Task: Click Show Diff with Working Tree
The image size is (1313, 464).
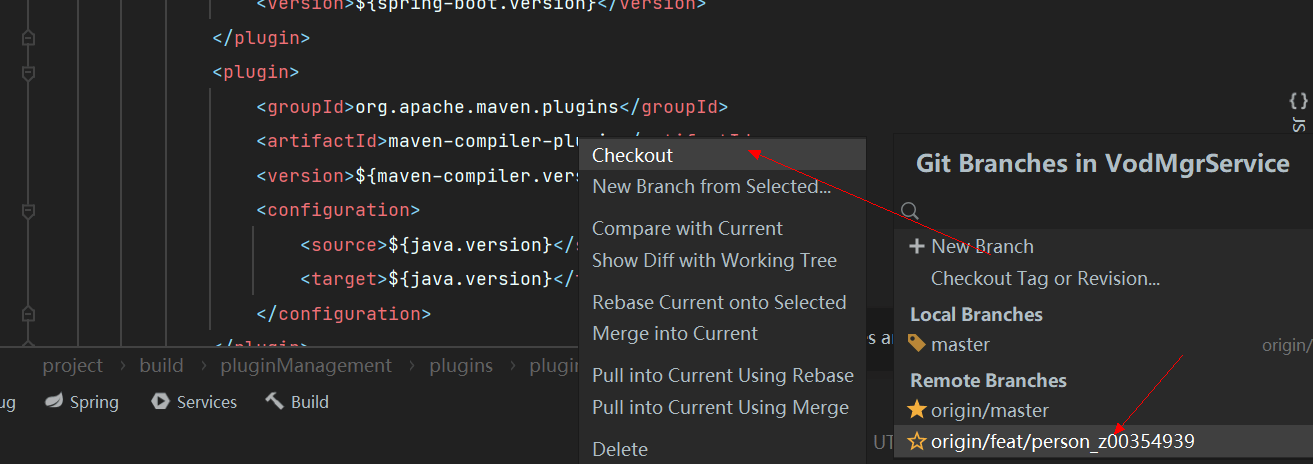Action: [714, 260]
